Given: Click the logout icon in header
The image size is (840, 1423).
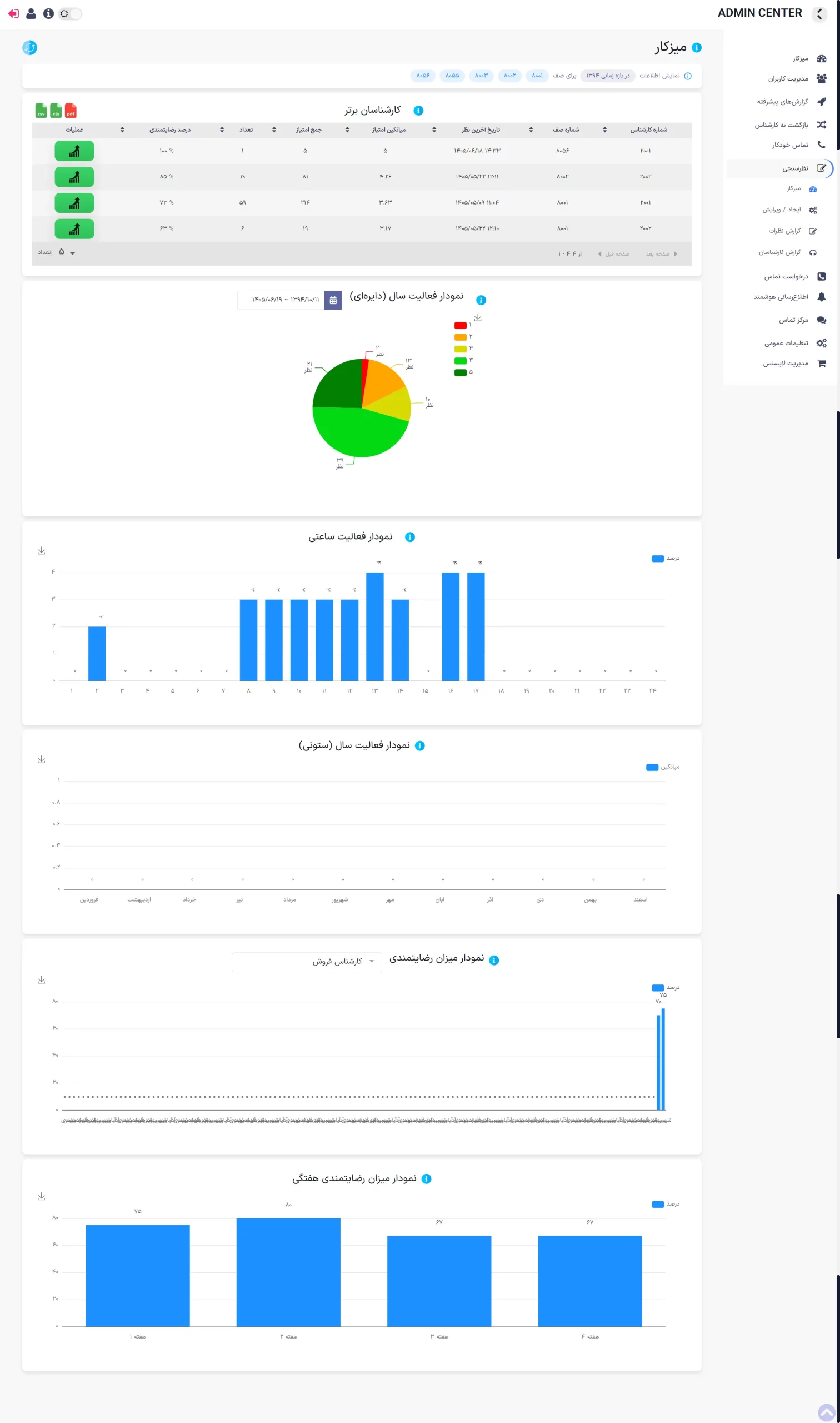Looking at the screenshot, I should pyautogui.click(x=13, y=13).
